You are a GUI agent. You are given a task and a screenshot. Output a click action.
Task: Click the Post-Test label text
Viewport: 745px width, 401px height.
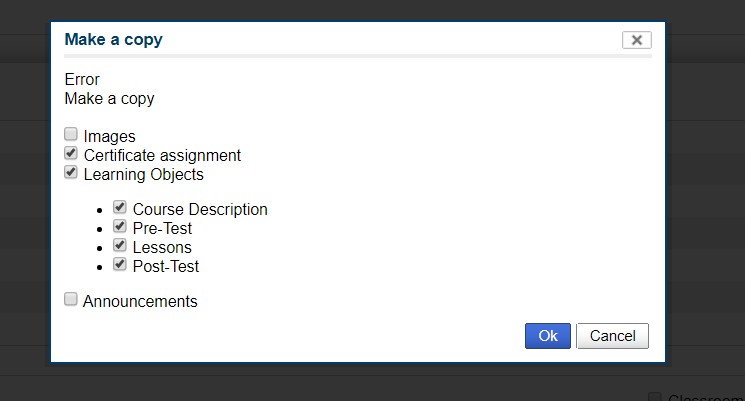click(166, 266)
